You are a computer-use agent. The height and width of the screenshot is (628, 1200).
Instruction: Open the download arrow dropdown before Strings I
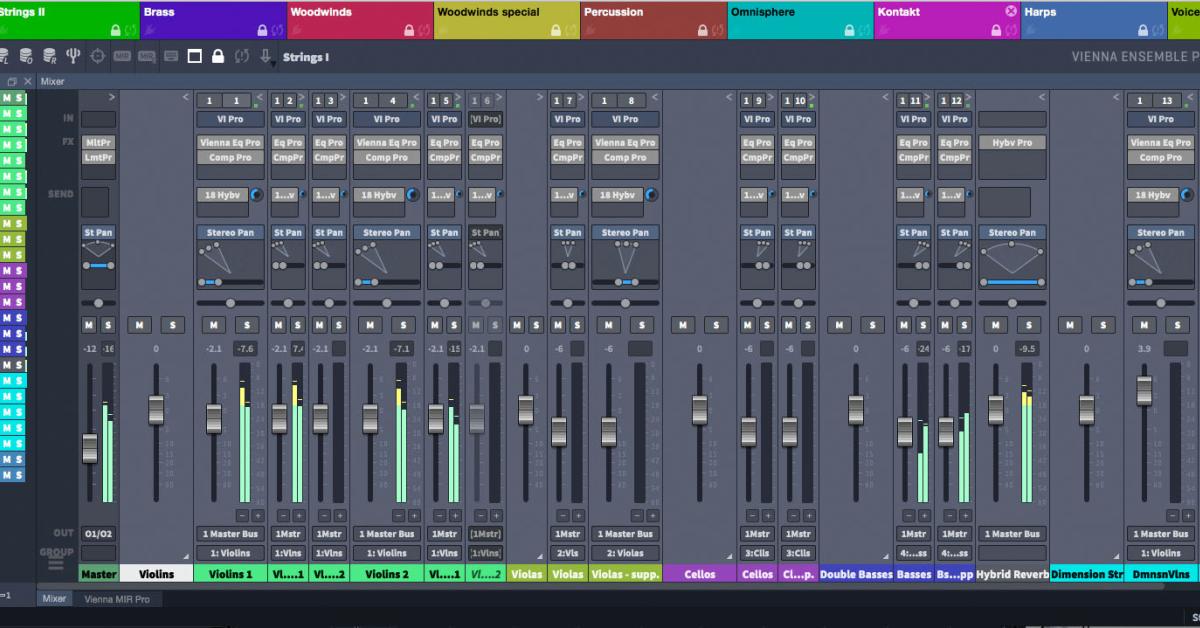coord(266,57)
